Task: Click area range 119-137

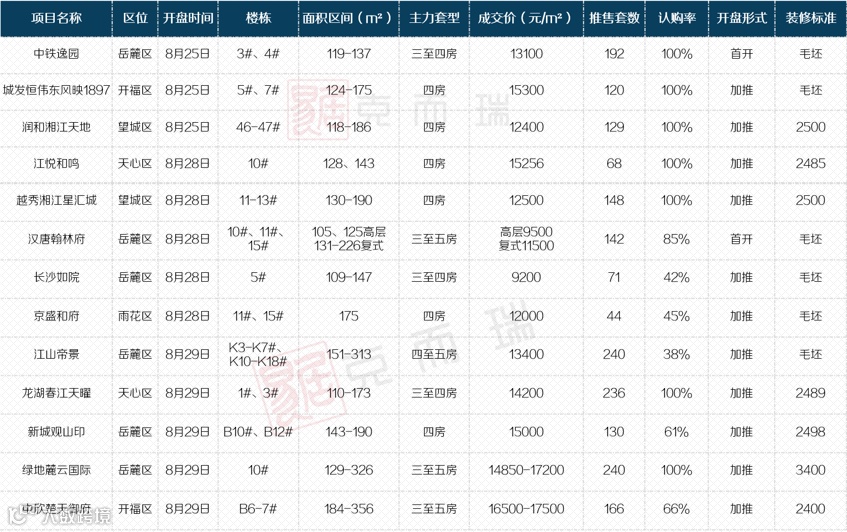Action: point(349,54)
